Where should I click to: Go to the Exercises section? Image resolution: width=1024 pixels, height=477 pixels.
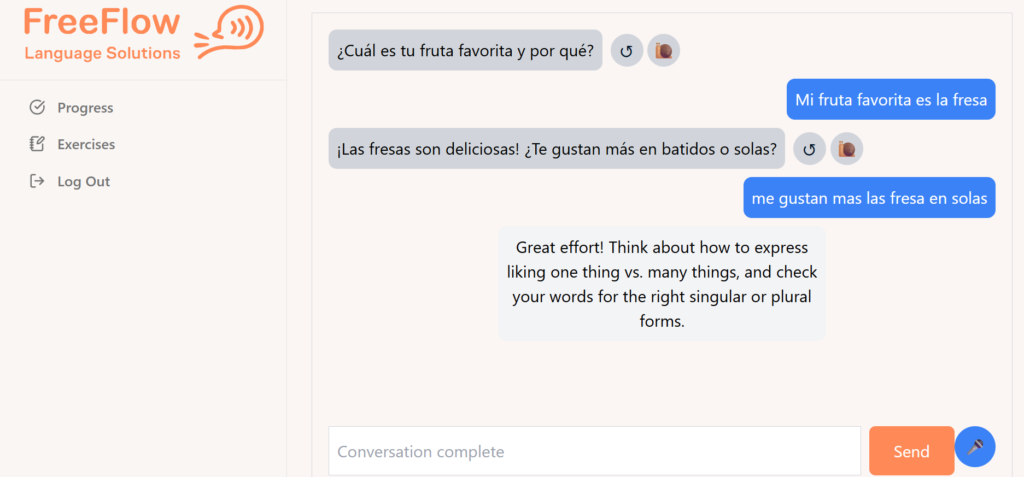[86, 145]
